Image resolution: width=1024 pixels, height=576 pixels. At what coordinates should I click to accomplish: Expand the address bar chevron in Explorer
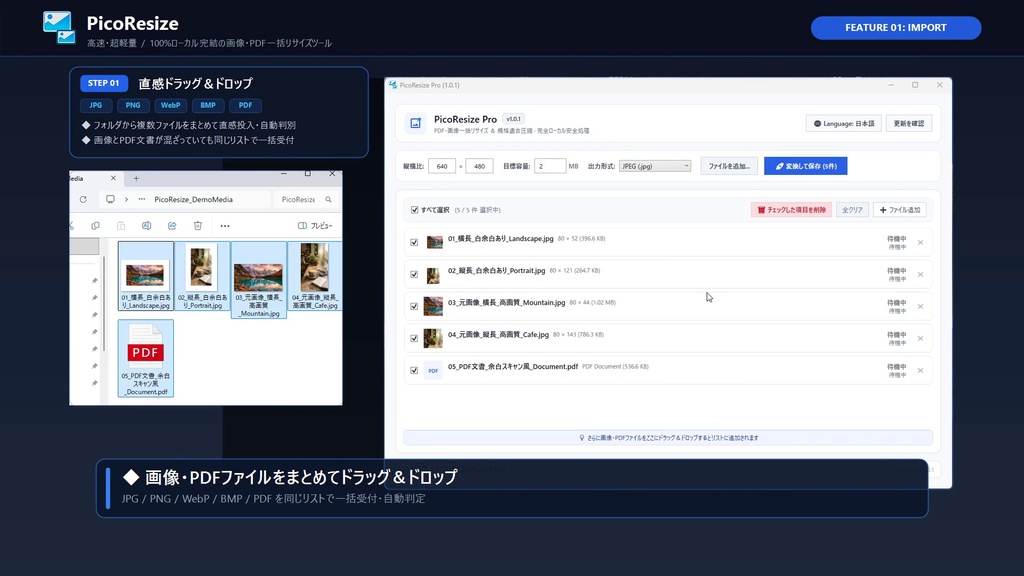126,199
